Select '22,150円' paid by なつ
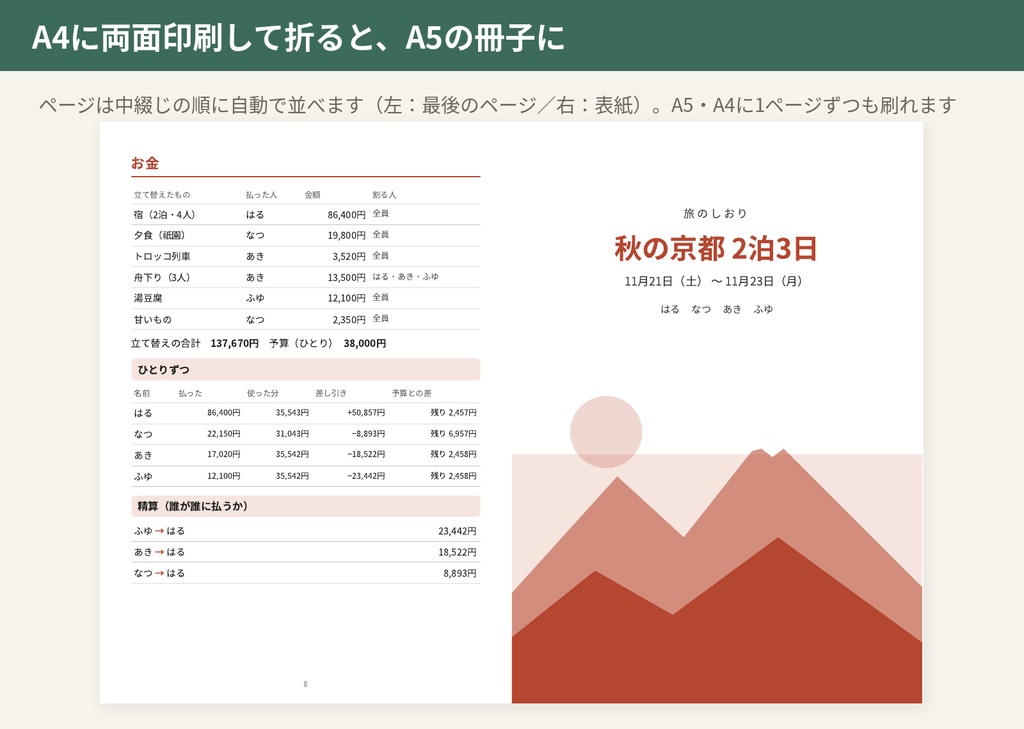The height and width of the screenshot is (729, 1024). tap(223, 434)
